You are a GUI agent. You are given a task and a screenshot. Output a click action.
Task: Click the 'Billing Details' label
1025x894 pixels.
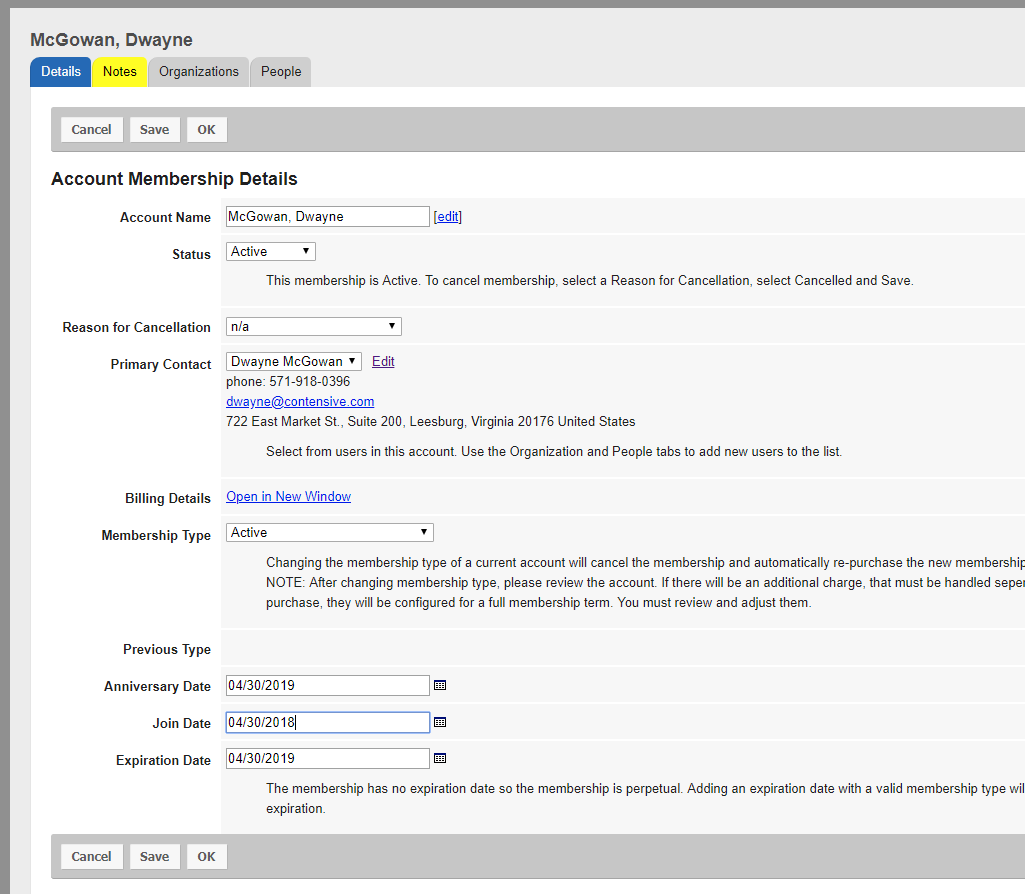point(168,499)
